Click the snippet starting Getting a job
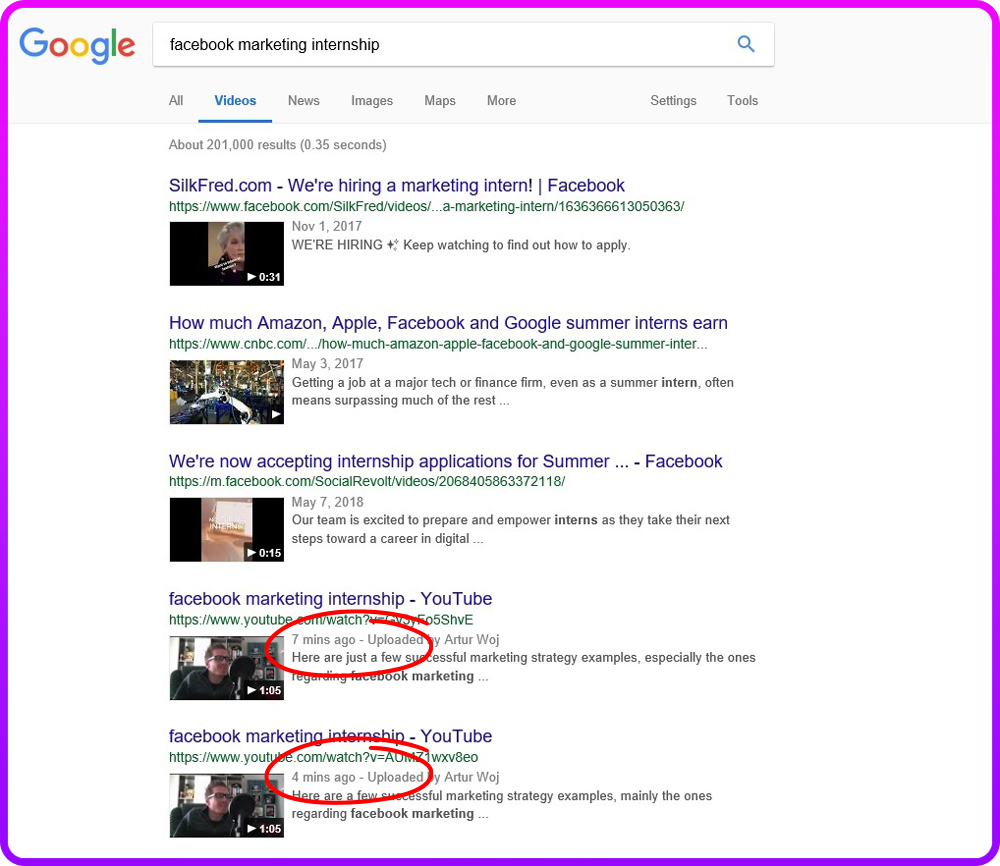This screenshot has height=866, width=1000. pyautogui.click(x=513, y=391)
